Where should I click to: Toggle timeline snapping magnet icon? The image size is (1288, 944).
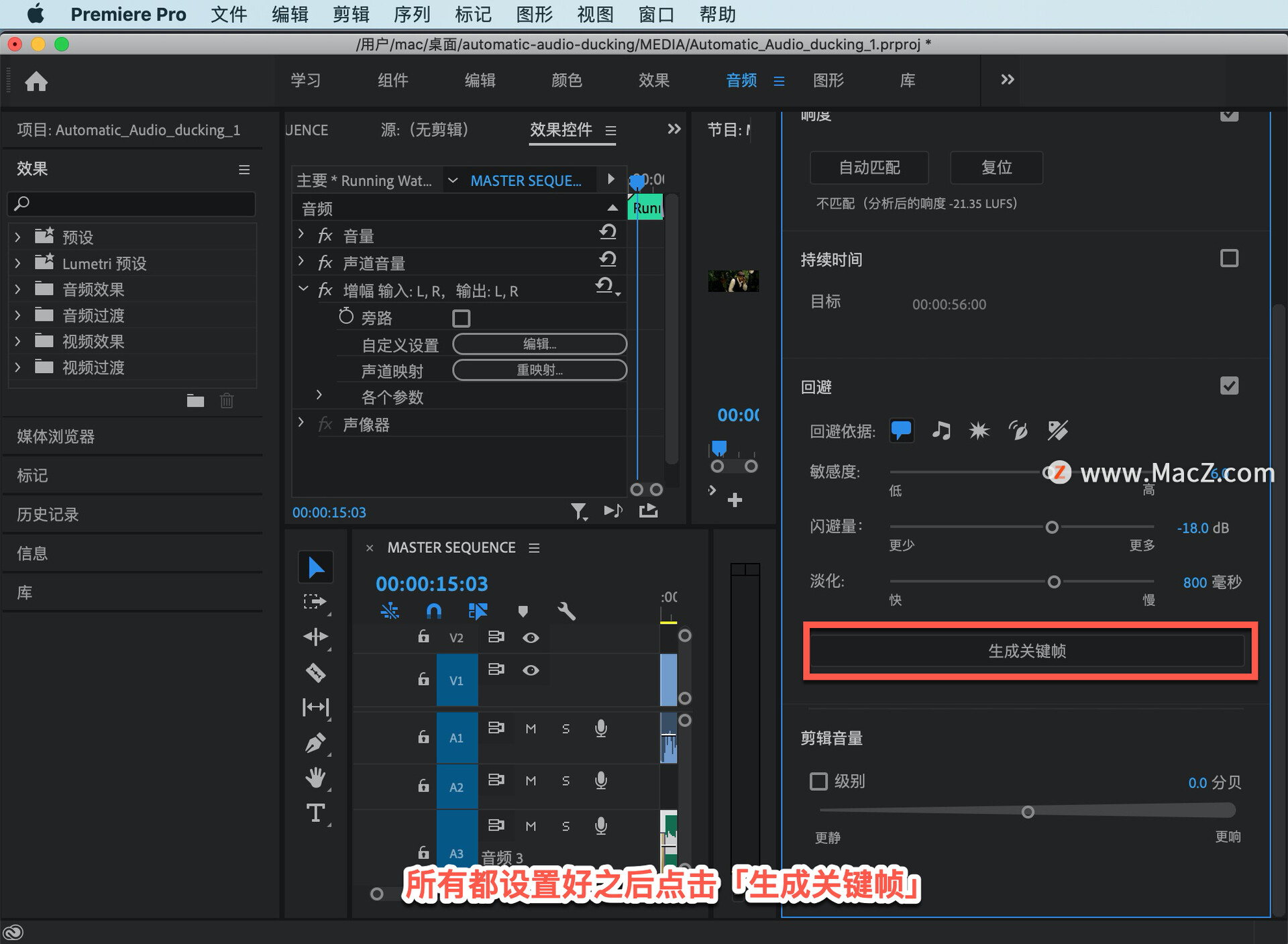pyautogui.click(x=434, y=611)
